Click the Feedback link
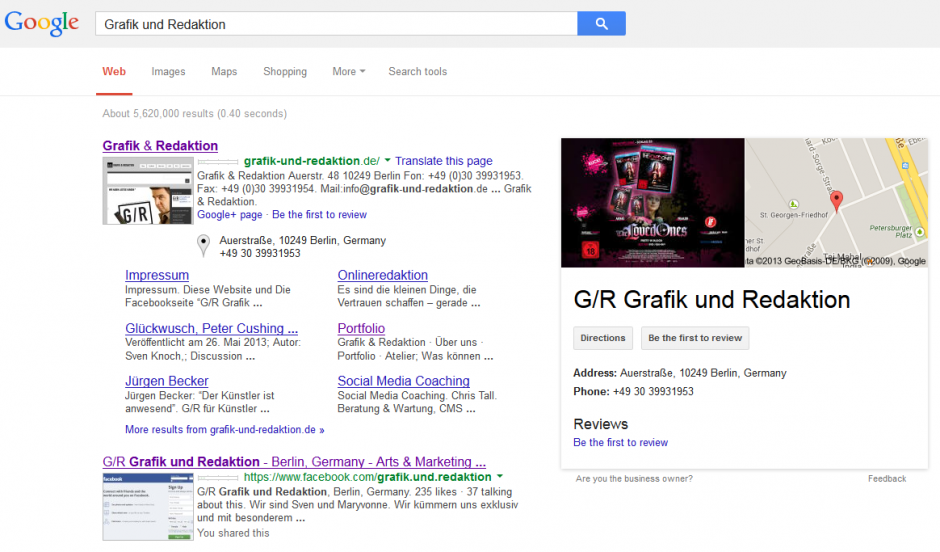 point(887,479)
